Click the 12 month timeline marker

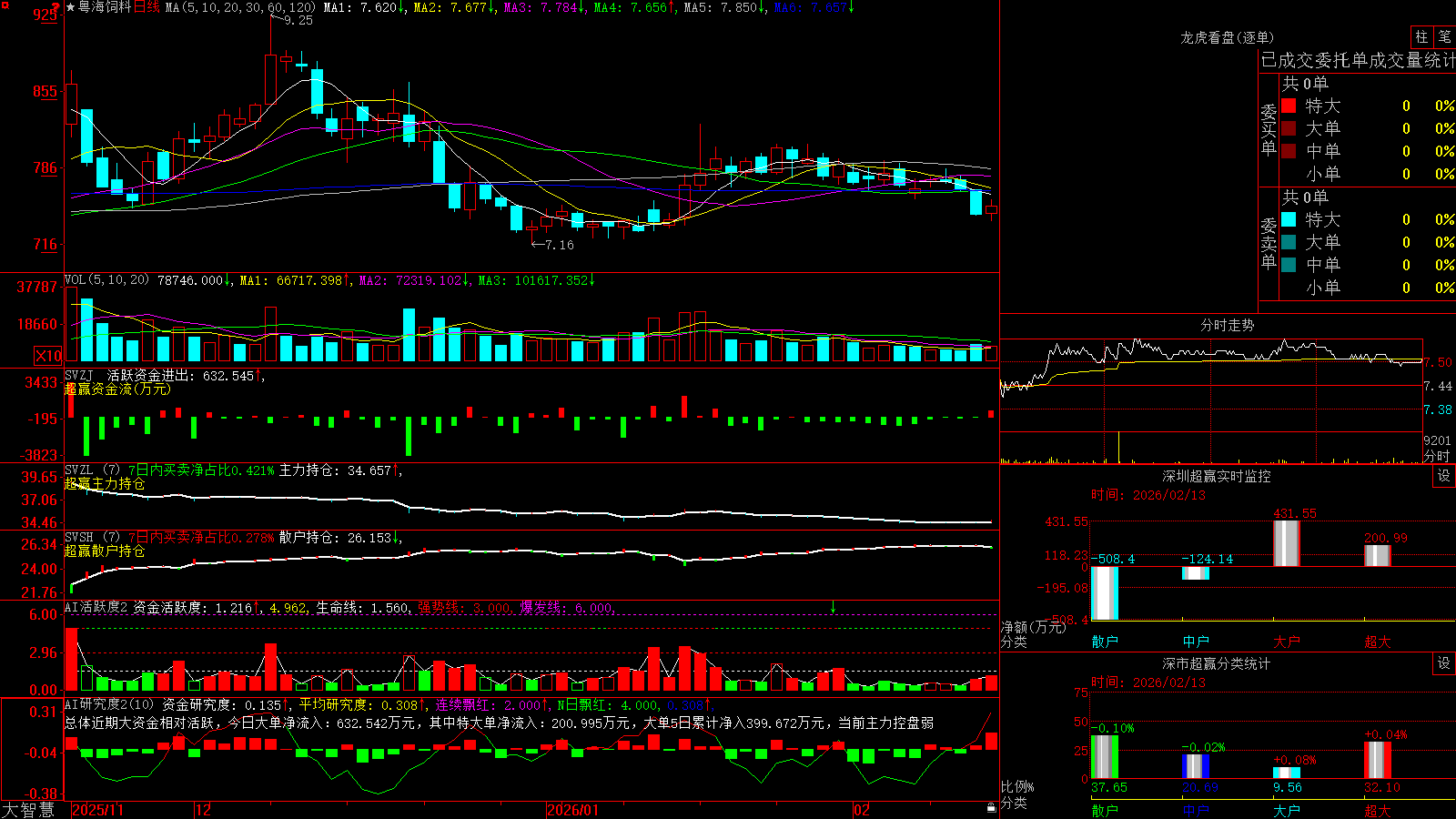point(203,810)
